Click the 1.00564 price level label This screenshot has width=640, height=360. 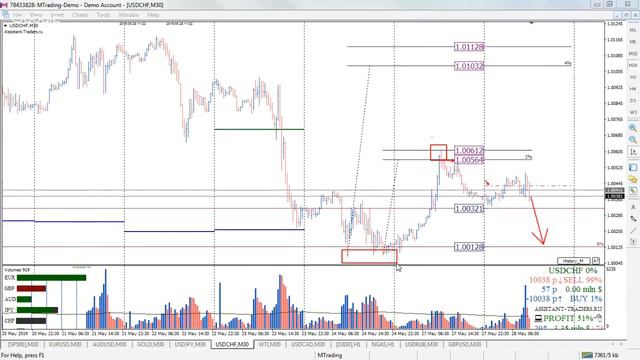pos(469,160)
